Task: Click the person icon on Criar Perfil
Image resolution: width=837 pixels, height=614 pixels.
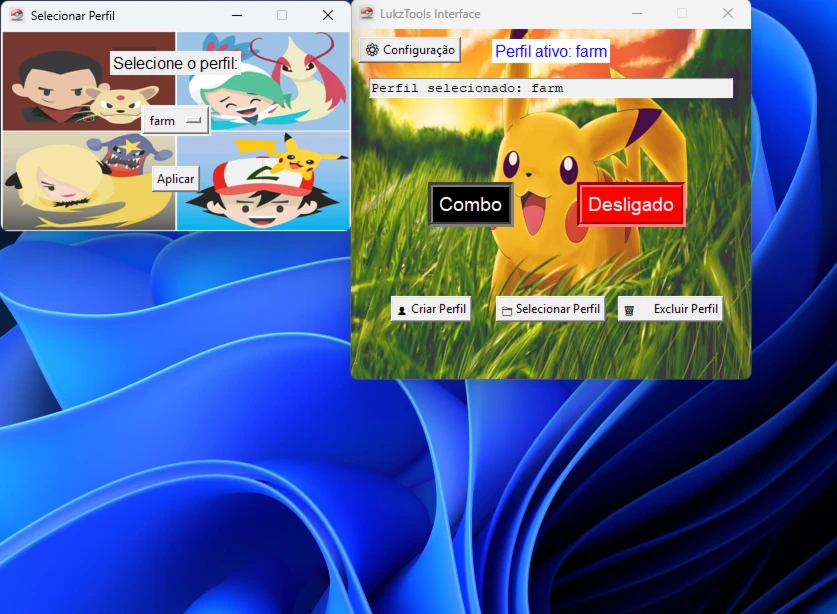Action: pyautogui.click(x=402, y=310)
